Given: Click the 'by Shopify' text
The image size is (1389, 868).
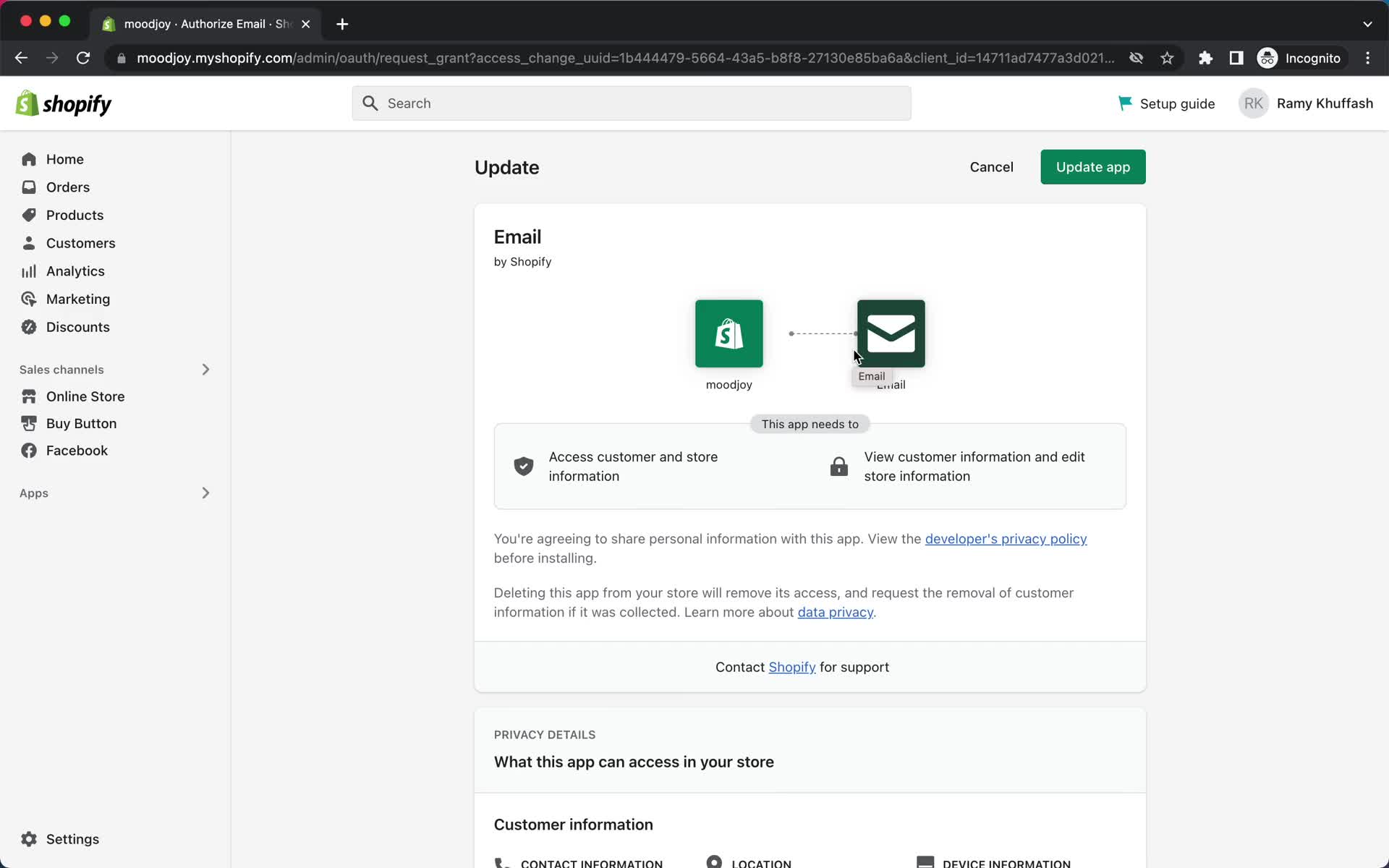Looking at the screenshot, I should (x=522, y=262).
